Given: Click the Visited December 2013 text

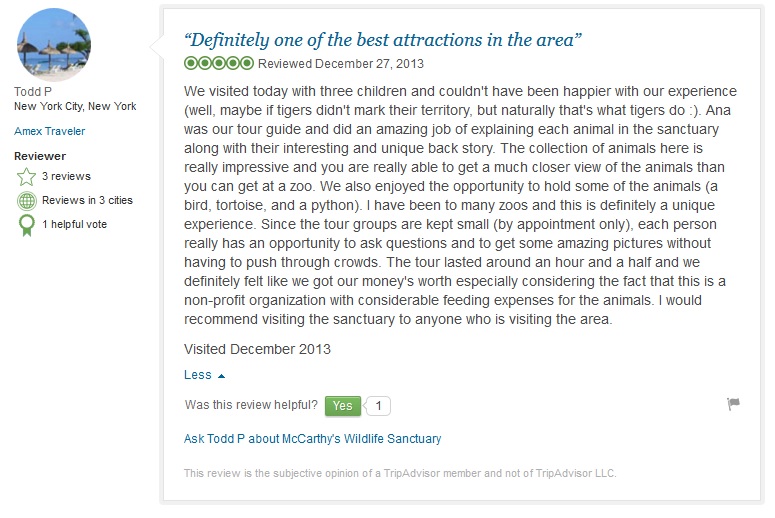Looking at the screenshot, I should 257,349.
